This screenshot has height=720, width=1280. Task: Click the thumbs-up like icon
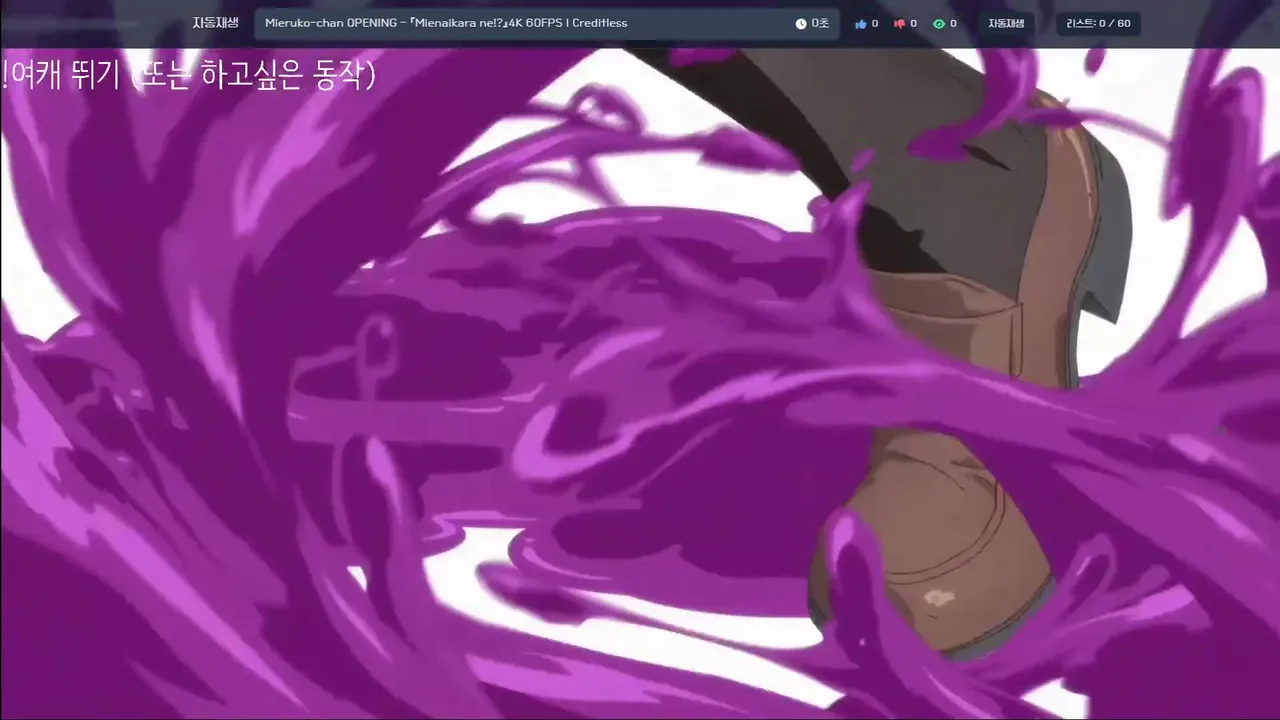860,23
